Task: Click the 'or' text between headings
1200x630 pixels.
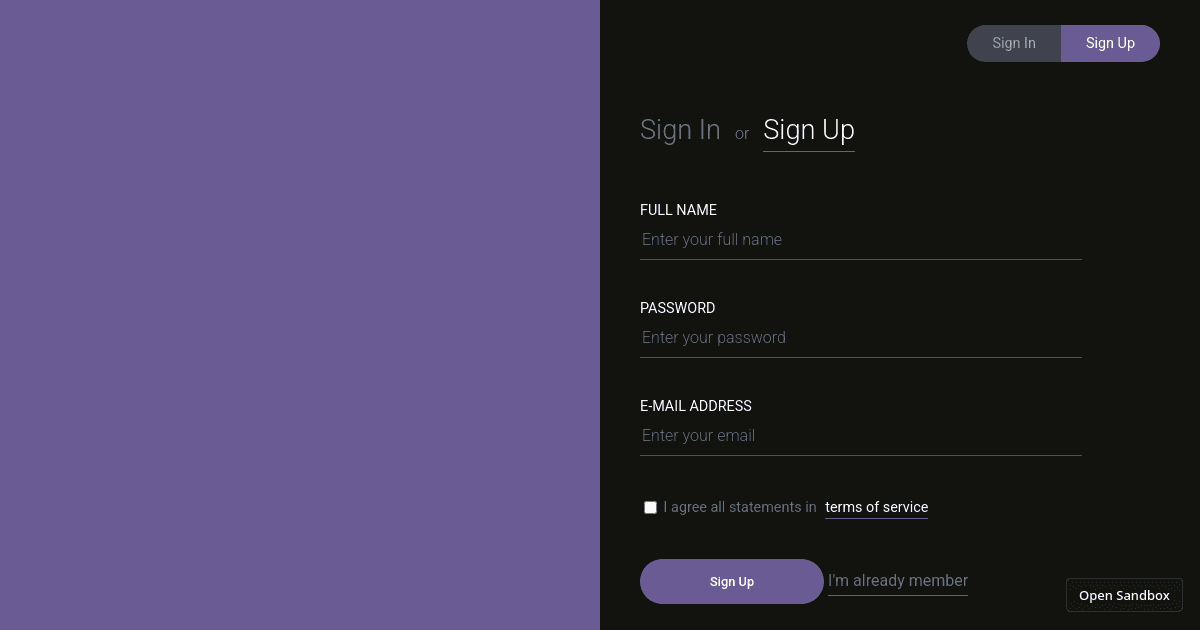Action: point(741,133)
